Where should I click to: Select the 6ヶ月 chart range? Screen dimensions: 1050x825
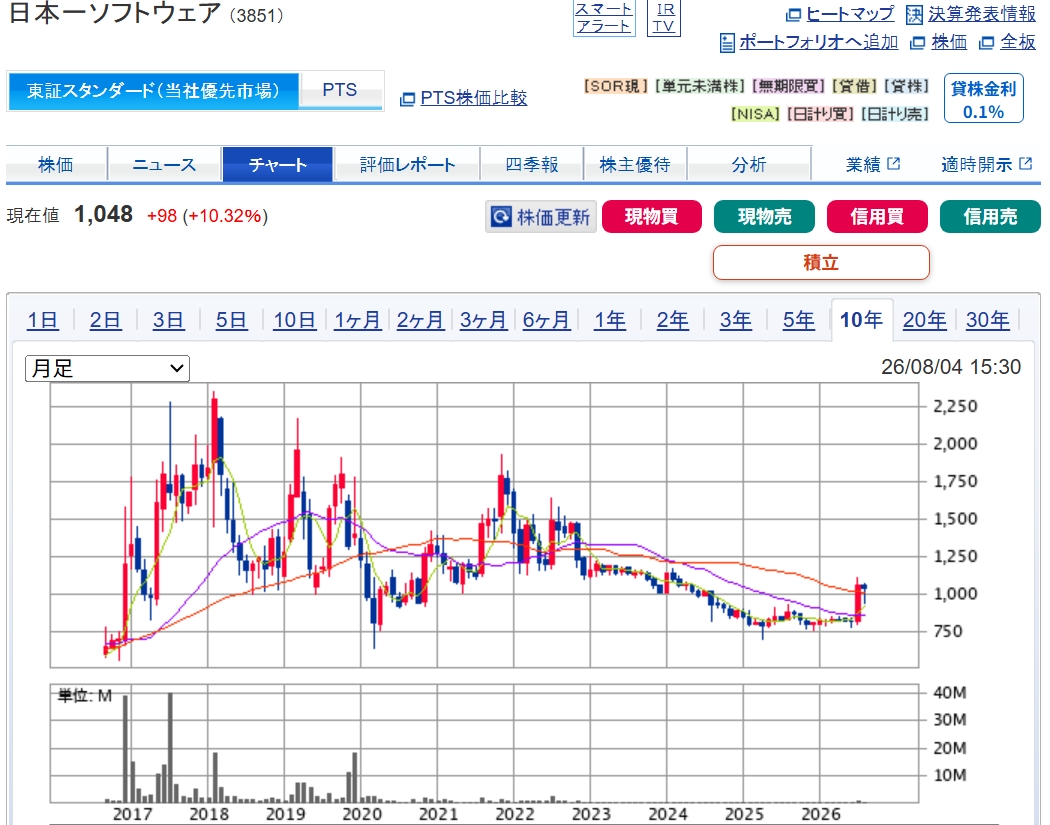tap(546, 320)
